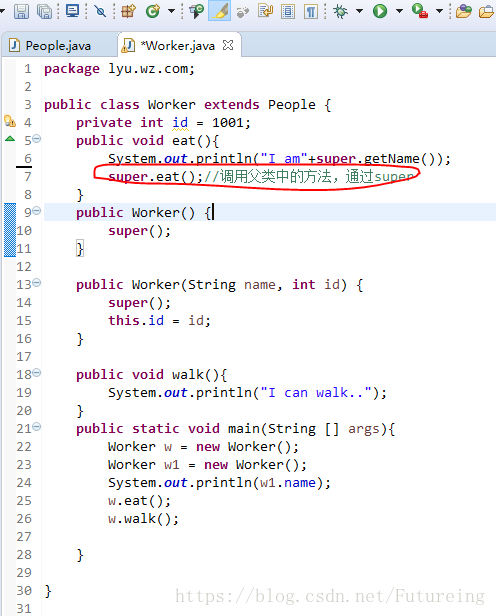Click 'args' parameter on line 21
The height and width of the screenshot is (616, 496).
(364, 429)
